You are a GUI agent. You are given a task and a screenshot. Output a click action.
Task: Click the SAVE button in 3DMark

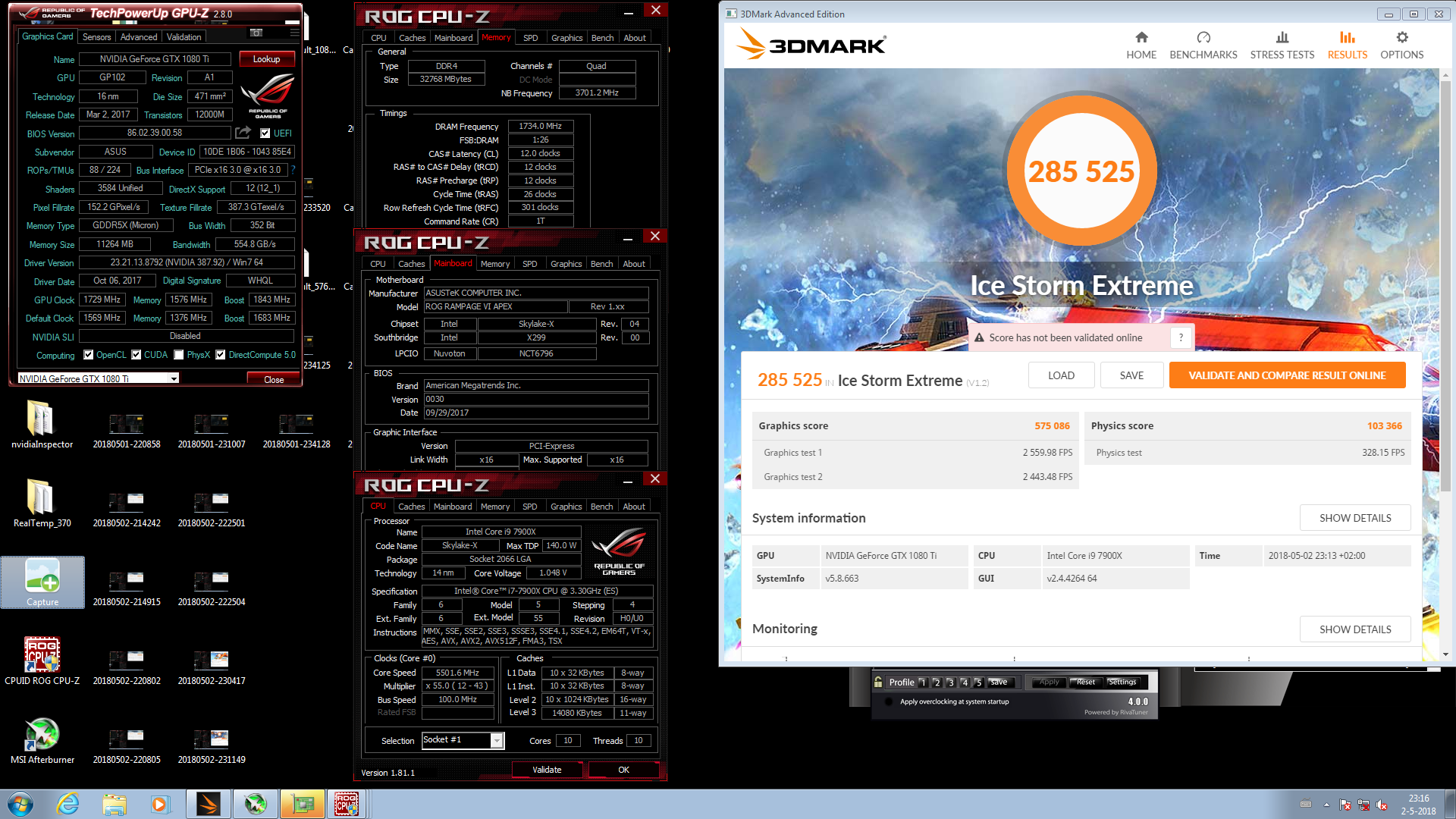(1131, 375)
